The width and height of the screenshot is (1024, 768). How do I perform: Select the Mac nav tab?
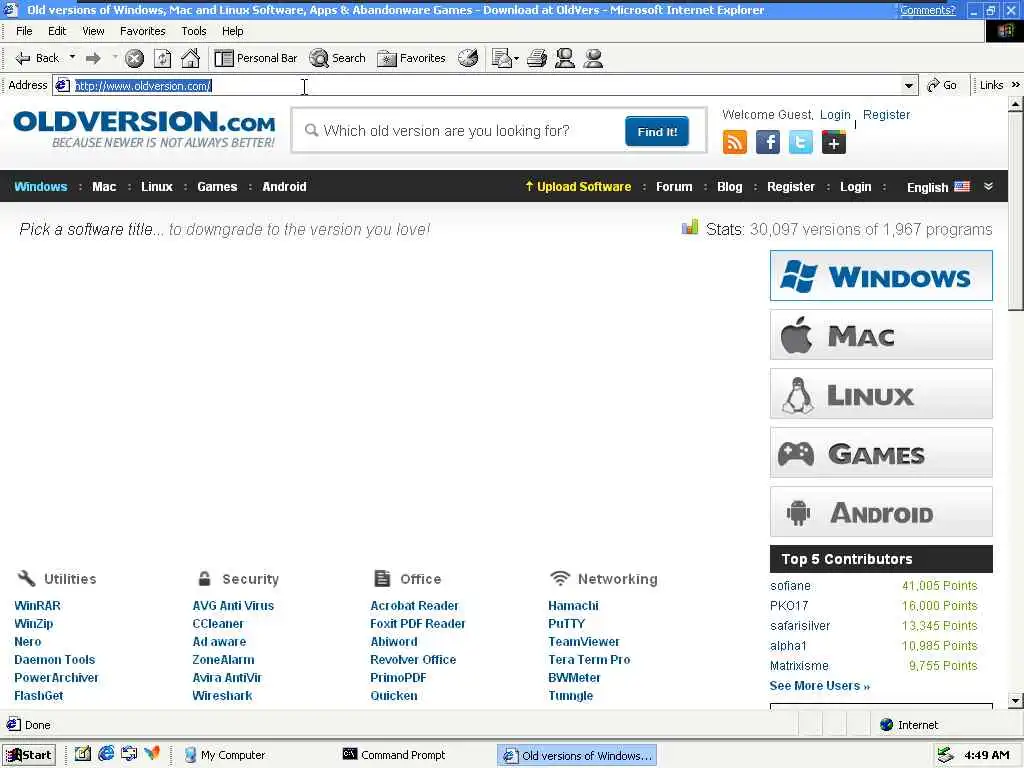click(104, 187)
